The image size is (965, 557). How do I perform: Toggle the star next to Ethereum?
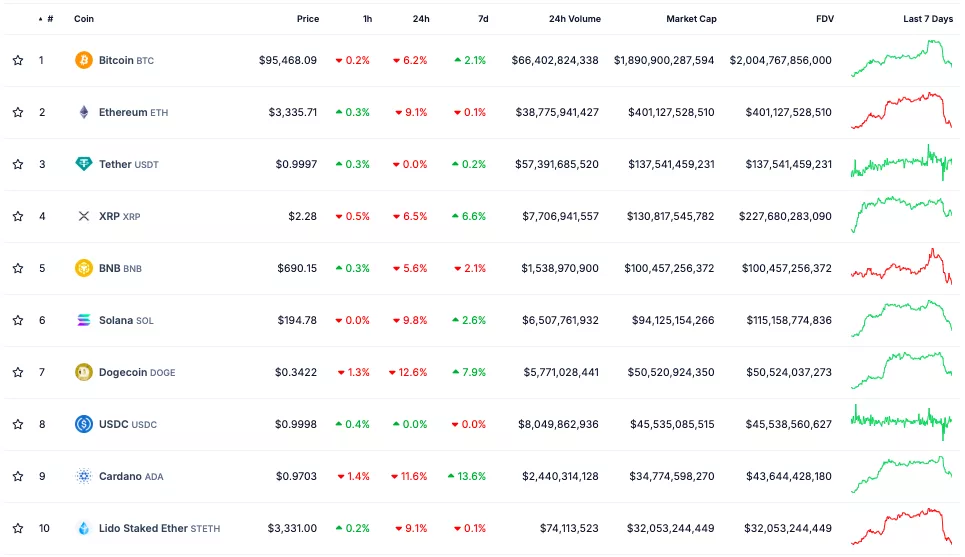tap(18, 112)
